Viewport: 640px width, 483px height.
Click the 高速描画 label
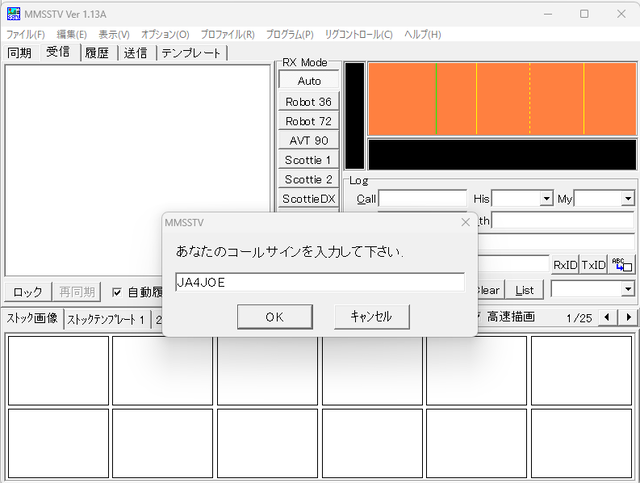click(x=511, y=317)
